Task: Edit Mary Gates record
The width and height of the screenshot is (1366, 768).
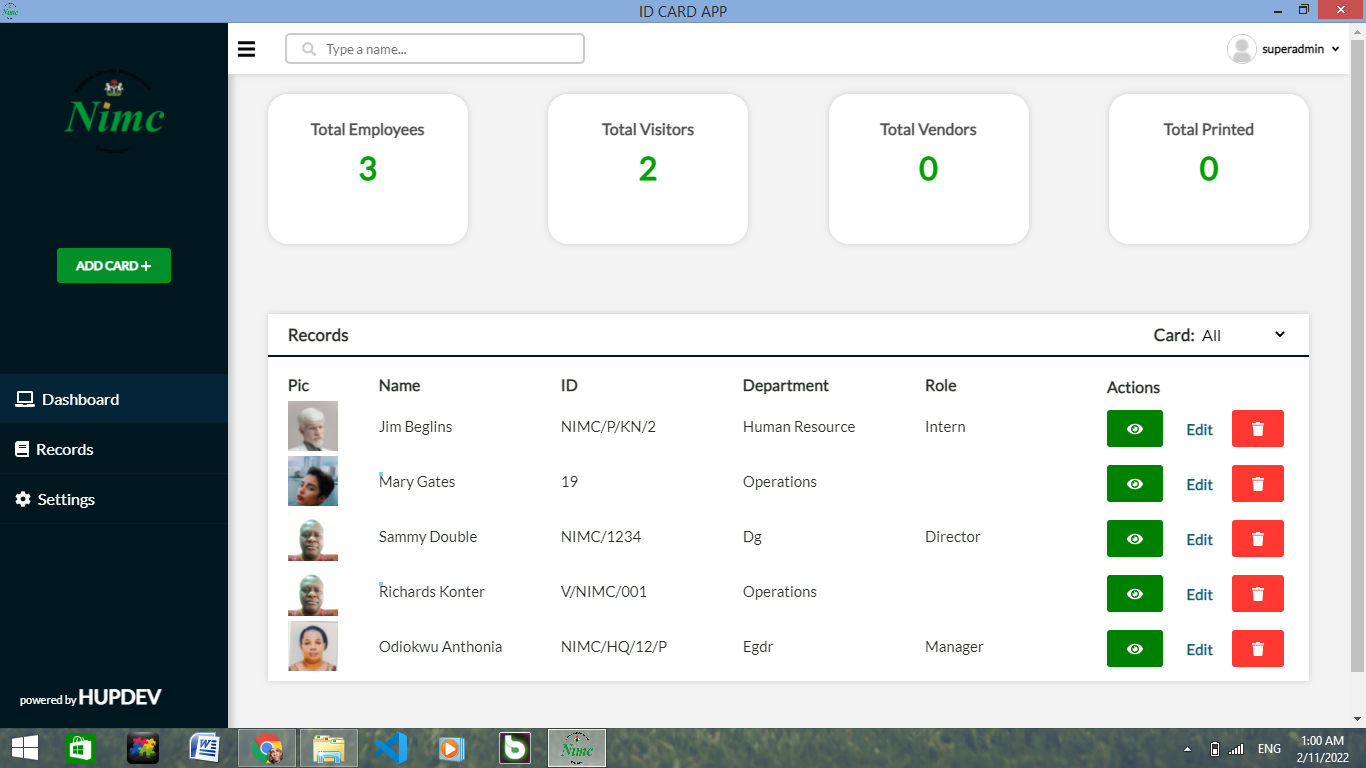Action: click(x=1199, y=485)
